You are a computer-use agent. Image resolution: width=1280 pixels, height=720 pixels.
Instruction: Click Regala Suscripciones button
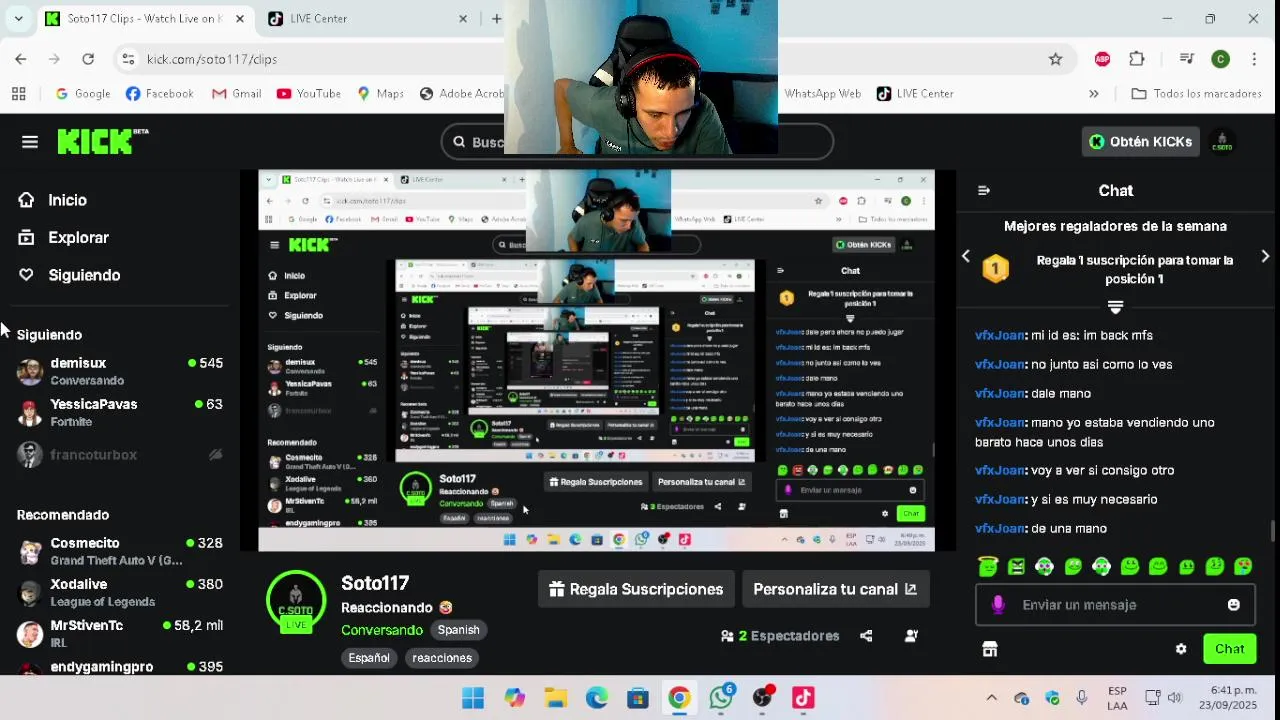[x=636, y=589]
